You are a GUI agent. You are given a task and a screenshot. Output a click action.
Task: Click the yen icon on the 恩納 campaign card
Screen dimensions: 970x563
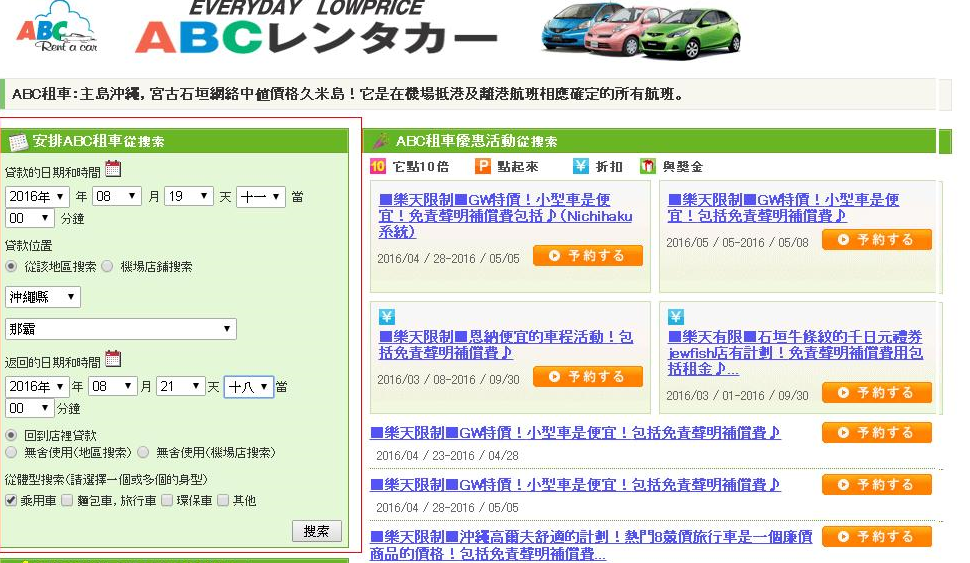pyautogui.click(x=387, y=317)
